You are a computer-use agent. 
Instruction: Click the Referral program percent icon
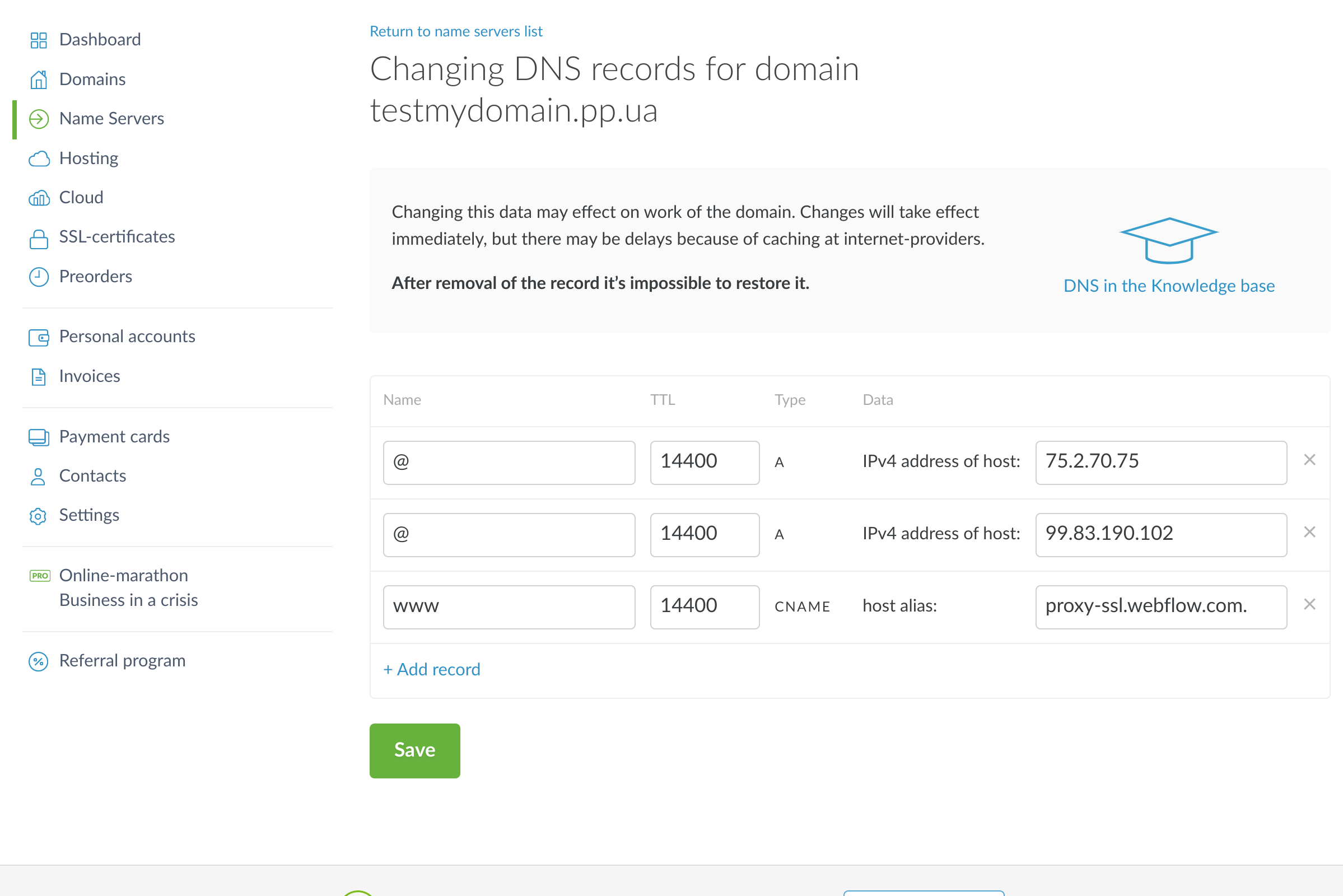pos(38,661)
